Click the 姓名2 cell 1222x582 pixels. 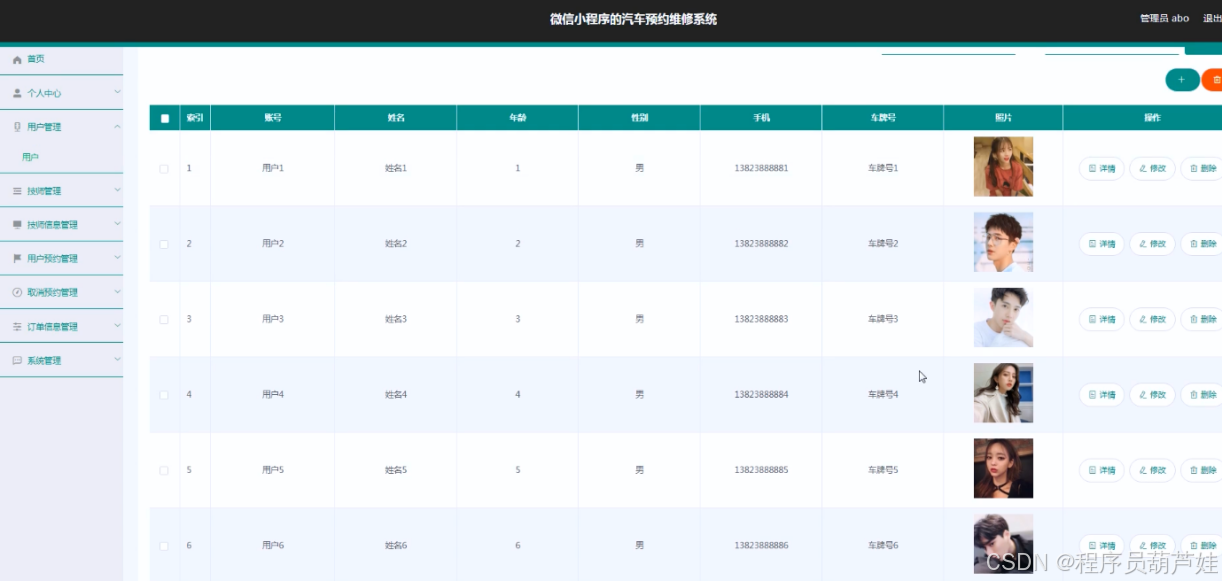tap(396, 244)
